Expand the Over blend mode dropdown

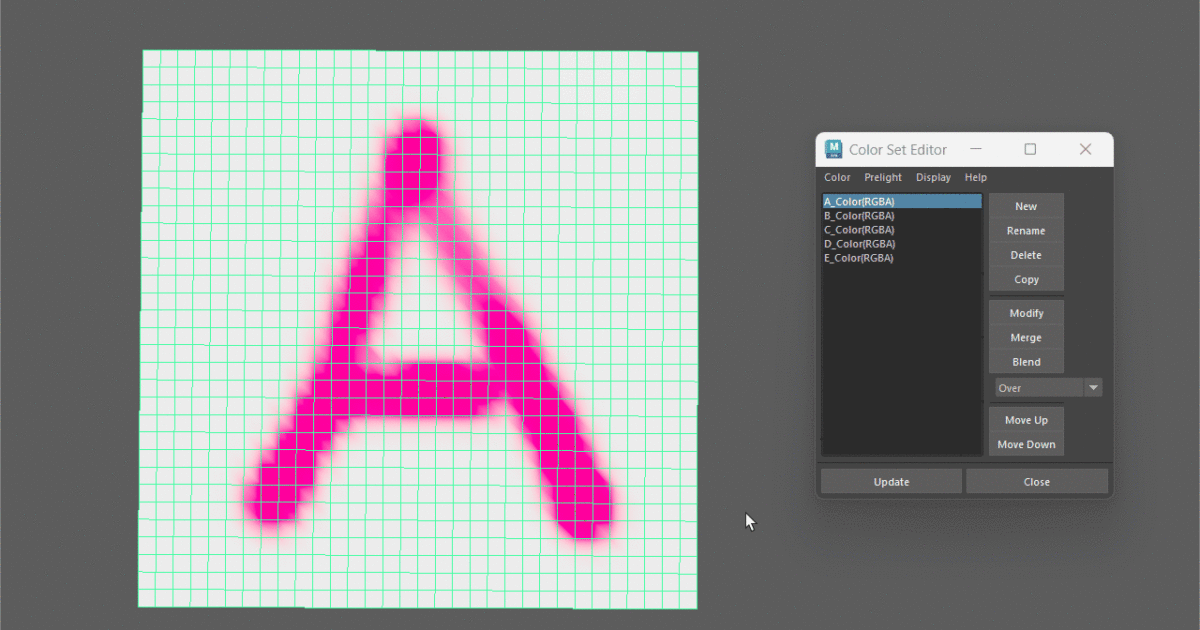1093,388
